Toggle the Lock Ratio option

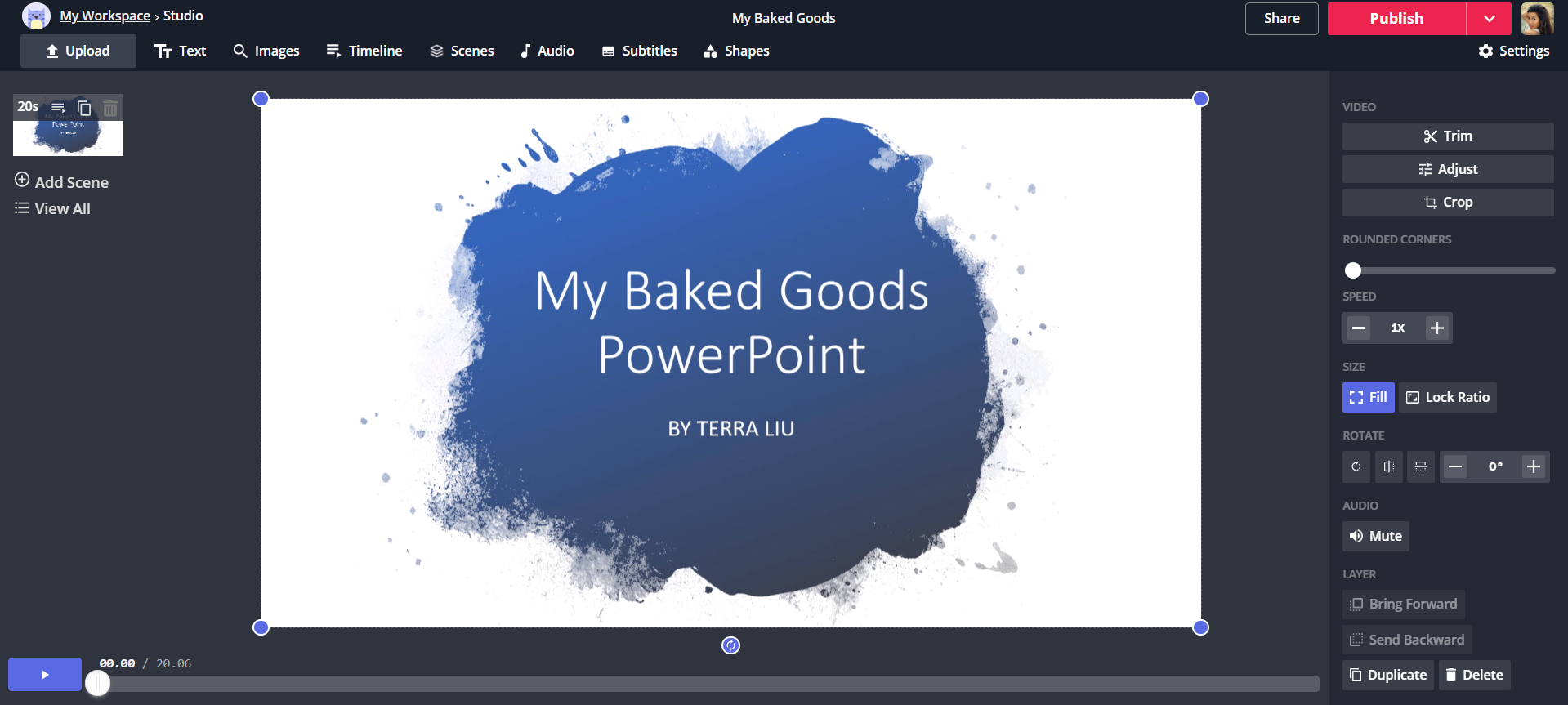(1448, 397)
